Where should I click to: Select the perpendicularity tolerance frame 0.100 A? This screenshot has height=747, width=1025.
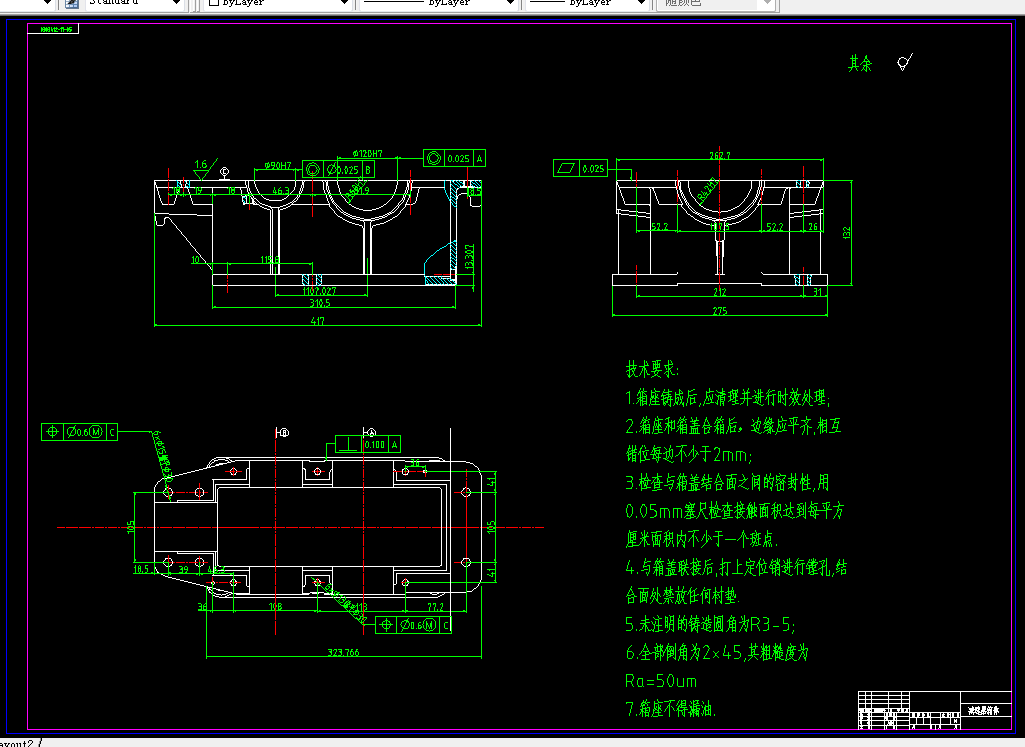pyautogui.click(x=368, y=444)
